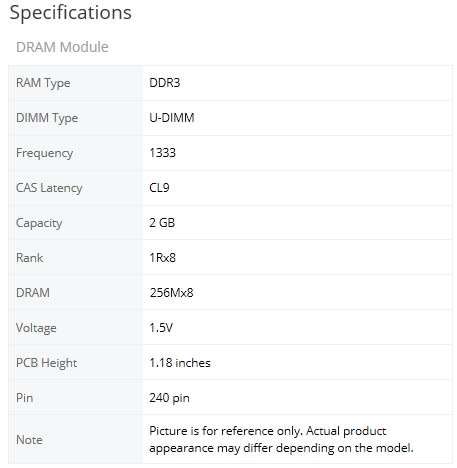Click the Specifications heading
Viewport: 457px width, 468px height.
click(x=70, y=13)
